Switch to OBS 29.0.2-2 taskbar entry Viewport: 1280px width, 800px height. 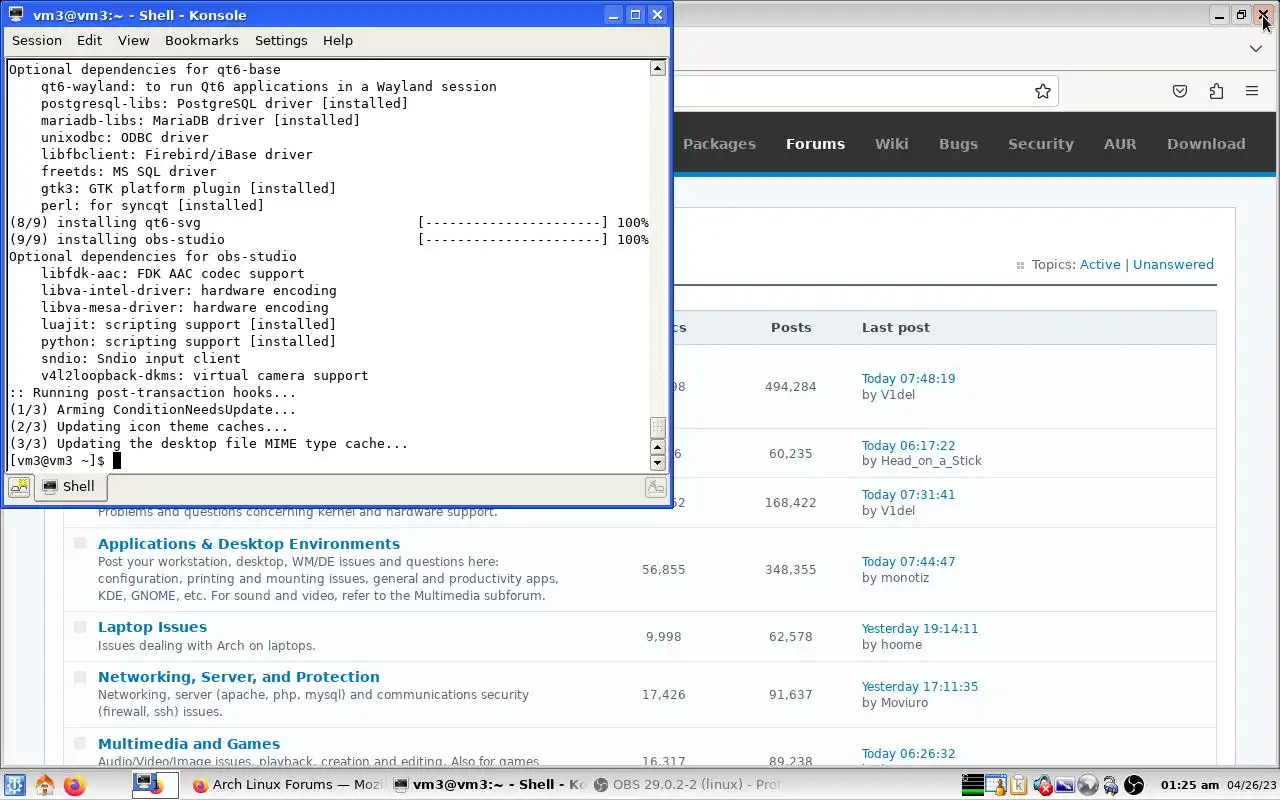pos(687,785)
